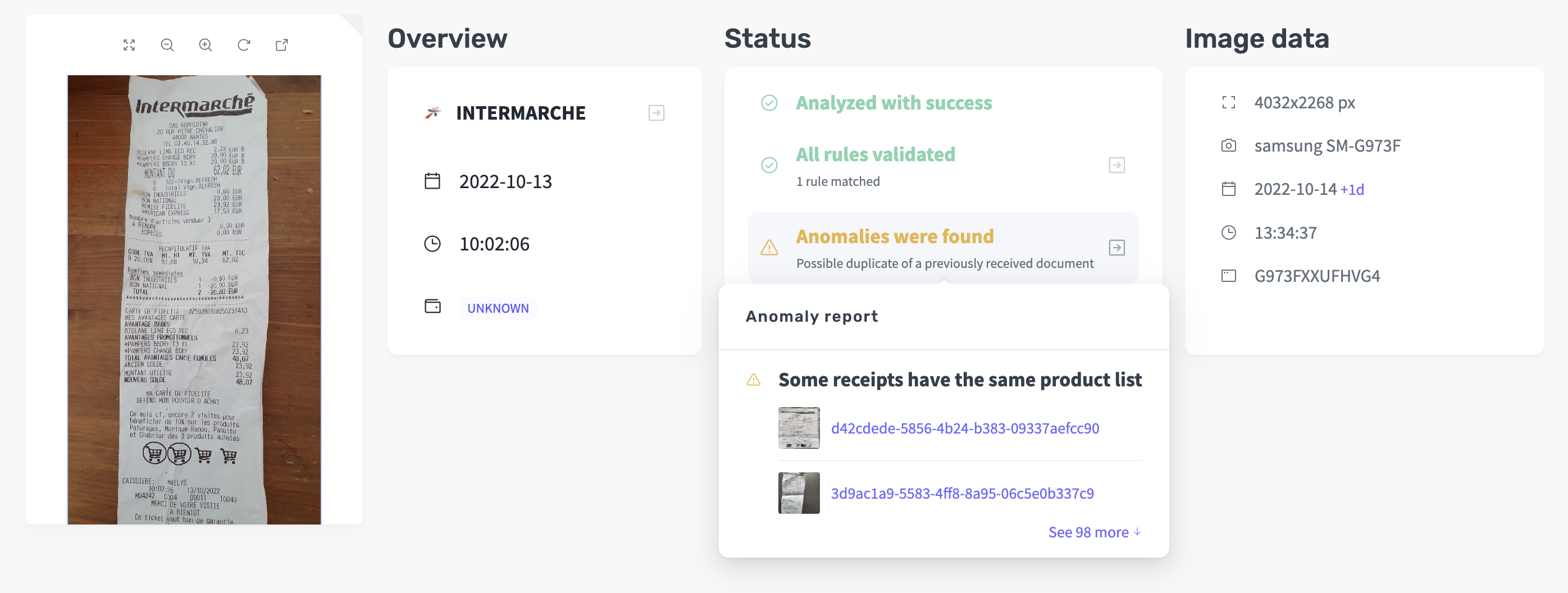1568x593 pixels.
Task: Click the Analyzed with success check icon
Action: [x=769, y=103]
